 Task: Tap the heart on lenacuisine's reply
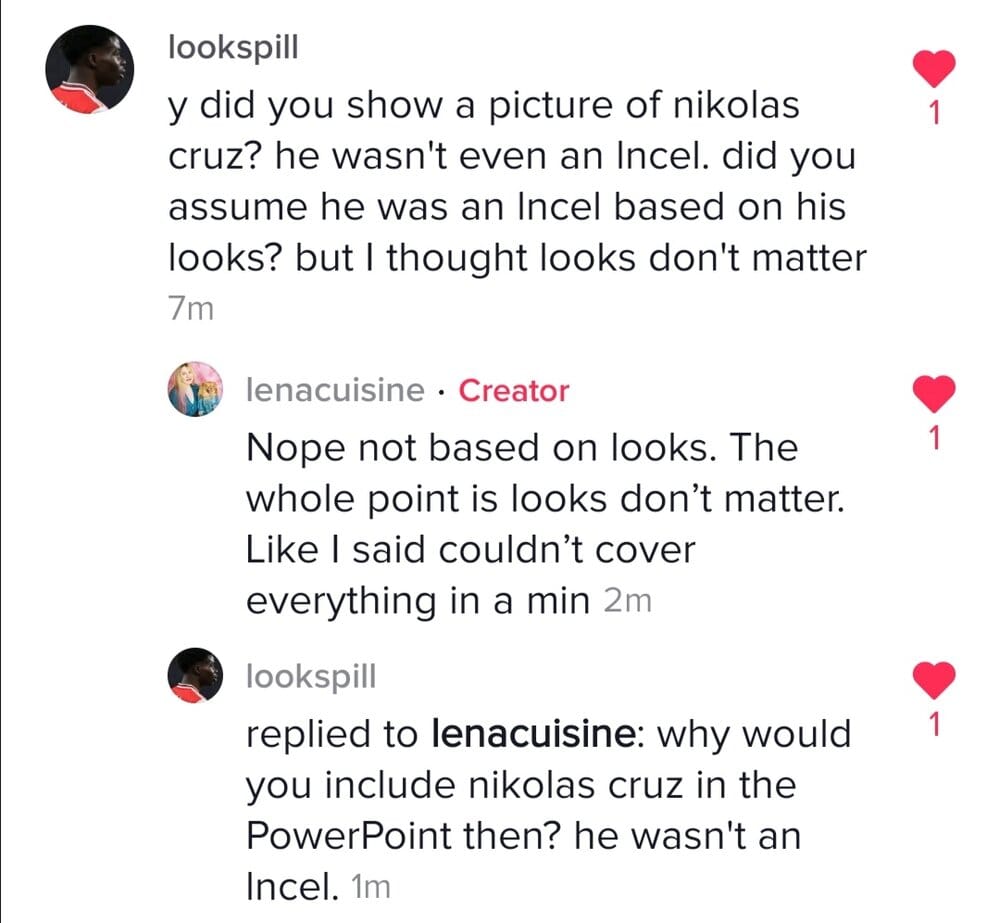pyautogui.click(x=936, y=394)
